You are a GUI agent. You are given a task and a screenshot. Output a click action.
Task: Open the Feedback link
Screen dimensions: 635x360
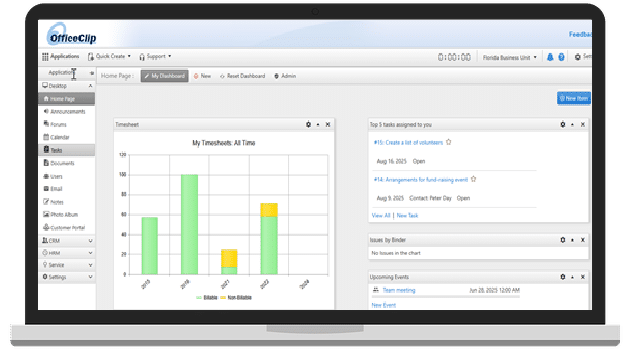coord(580,34)
